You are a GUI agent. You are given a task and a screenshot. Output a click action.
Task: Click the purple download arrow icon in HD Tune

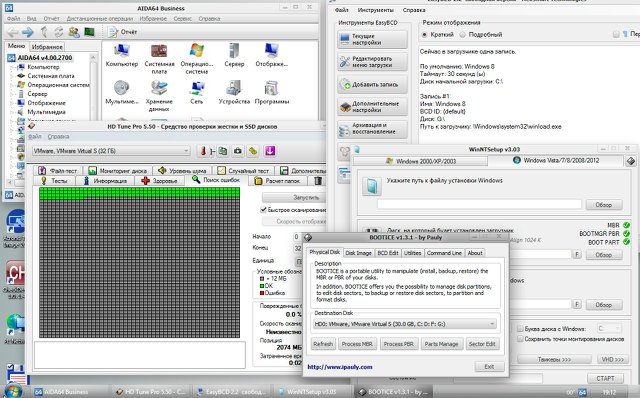[270, 151]
